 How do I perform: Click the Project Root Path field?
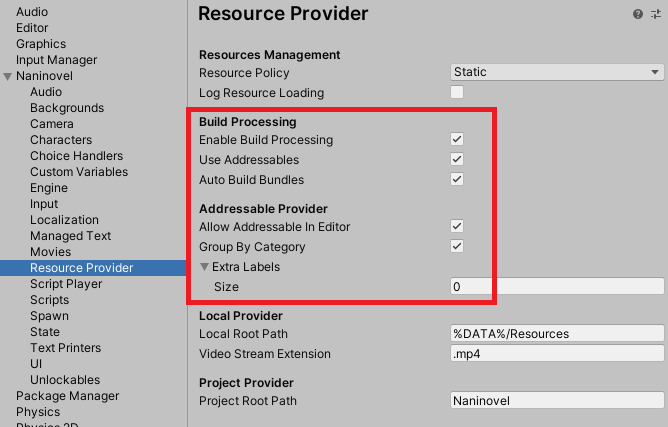(x=557, y=401)
